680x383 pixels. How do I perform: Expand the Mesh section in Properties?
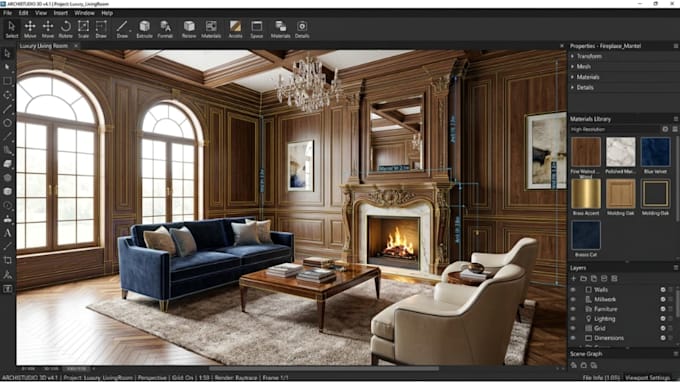point(573,66)
